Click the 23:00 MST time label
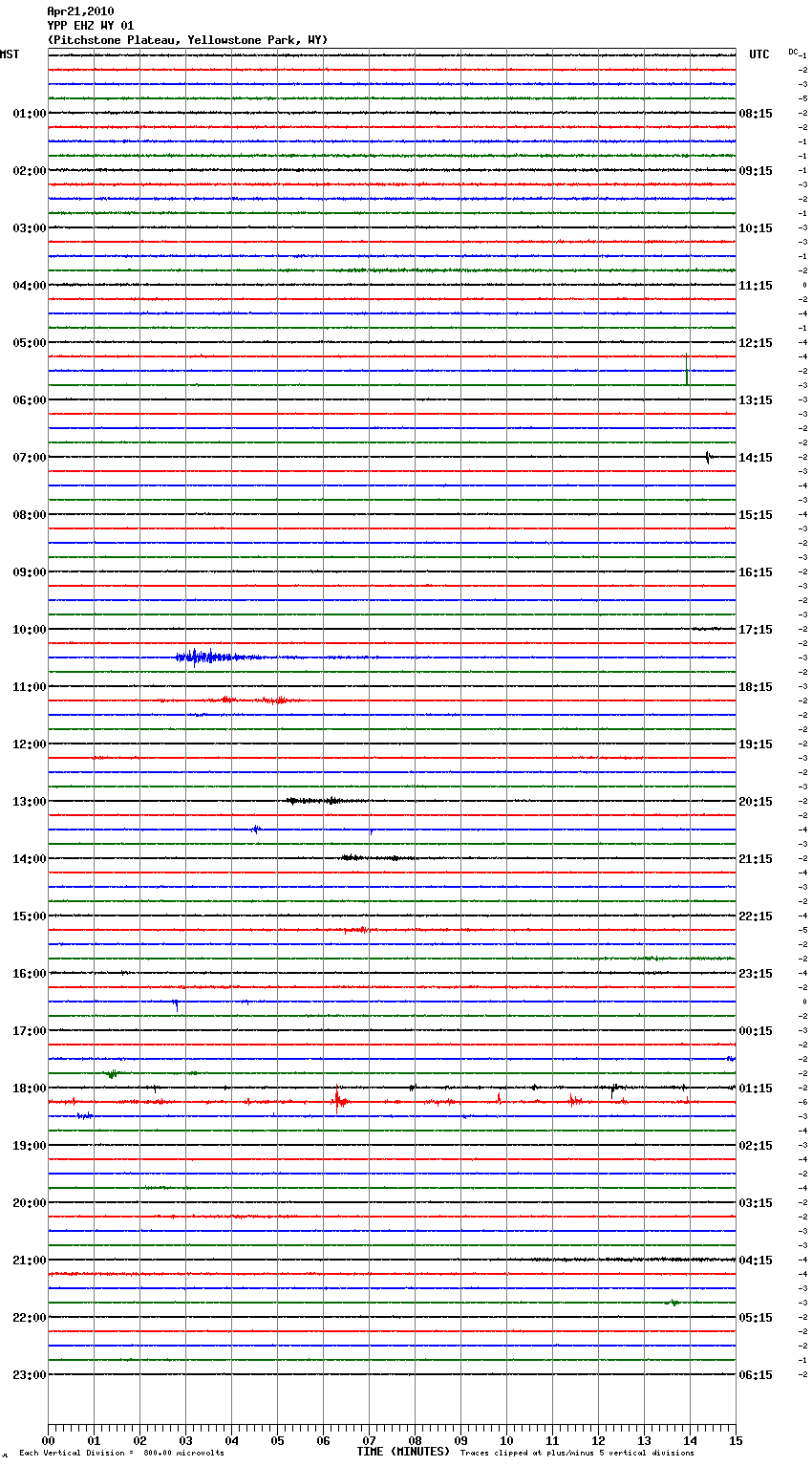This screenshot has width=812, height=1466. (29, 1375)
